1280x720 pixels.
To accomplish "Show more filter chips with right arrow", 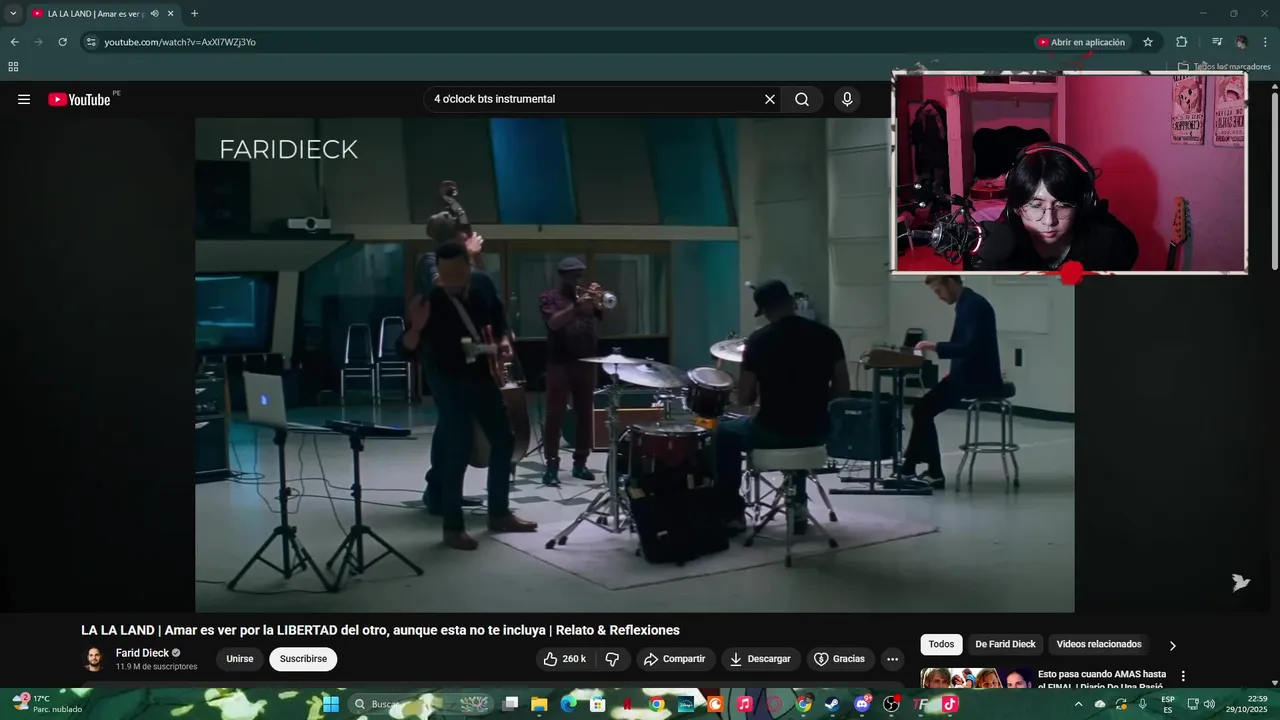I will point(1173,645).
